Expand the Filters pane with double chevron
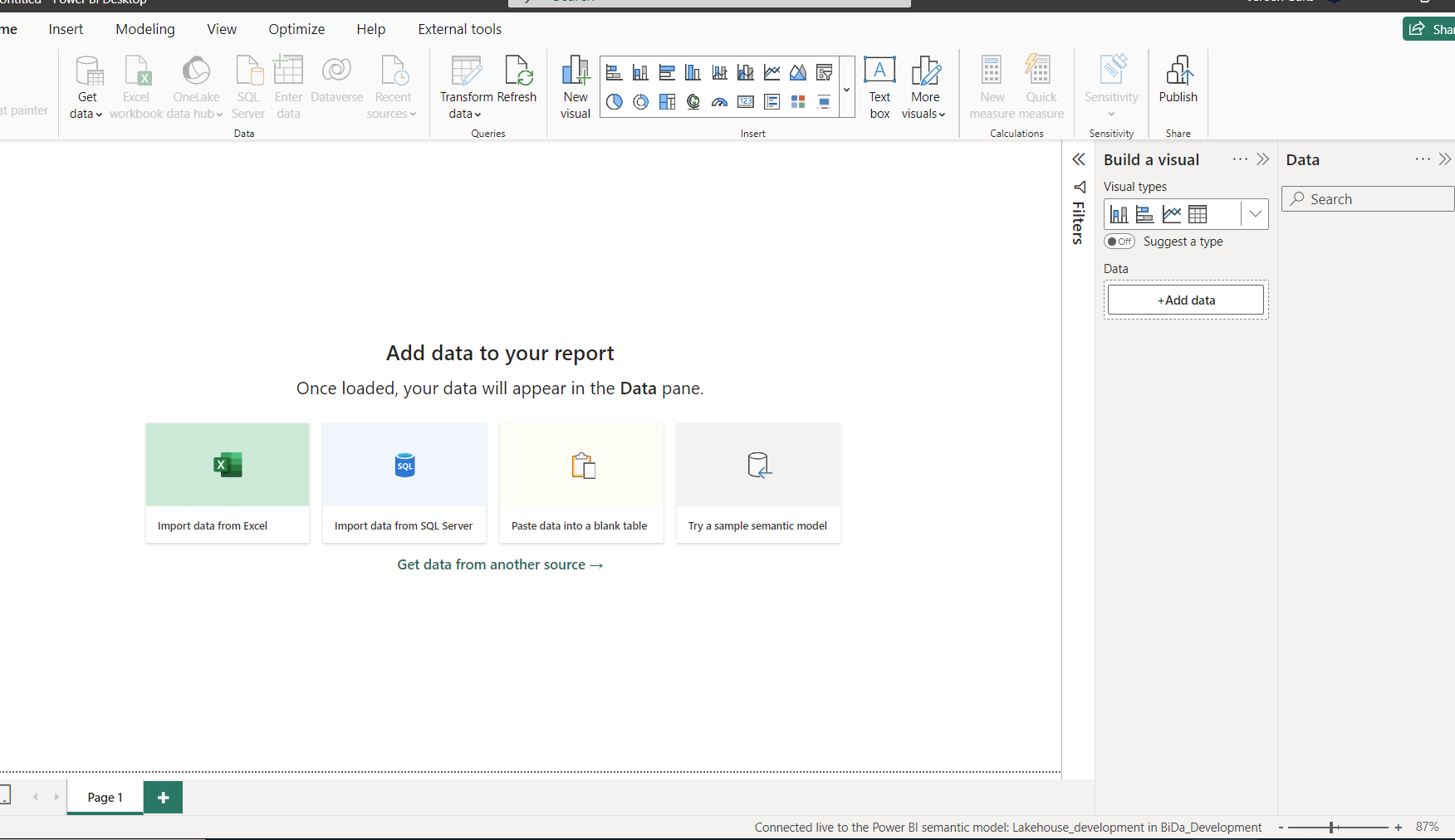The width and height of the screenshot is (1455, 840). (1079, 159)
